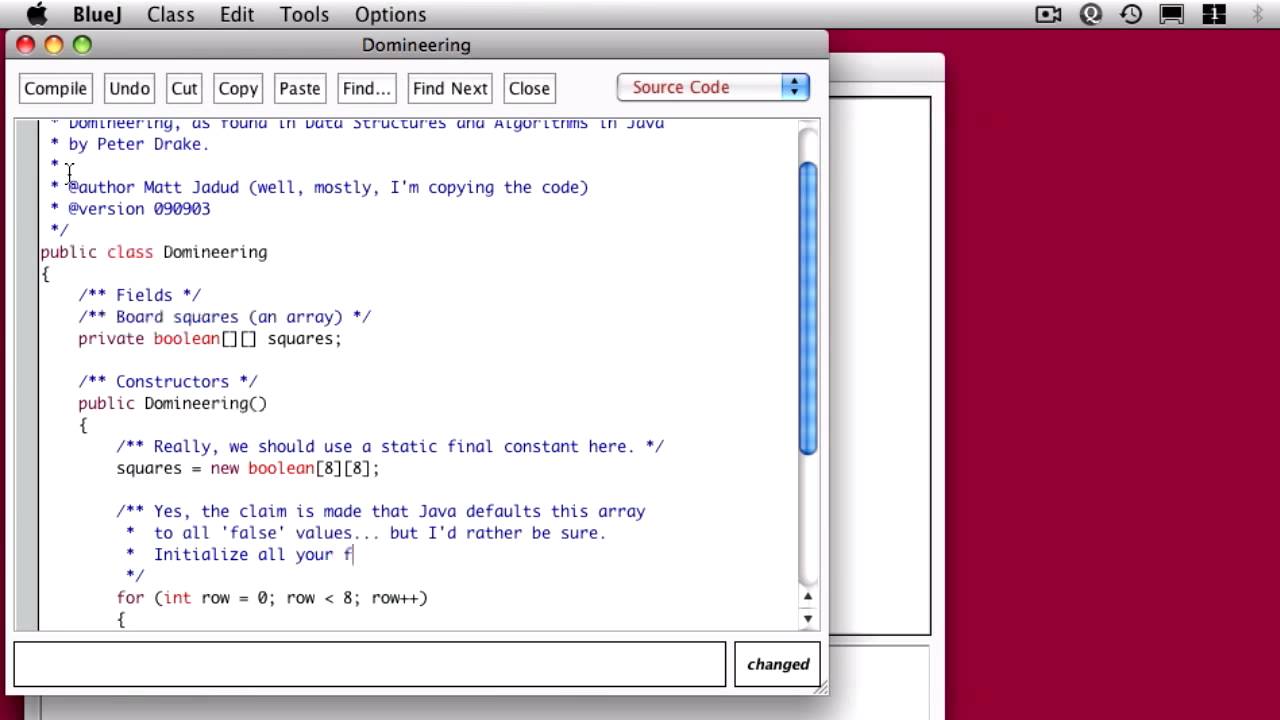Screen dimensions: 1280x720
Task: Click the display menu bar icon
Action: click(1172, 14)
